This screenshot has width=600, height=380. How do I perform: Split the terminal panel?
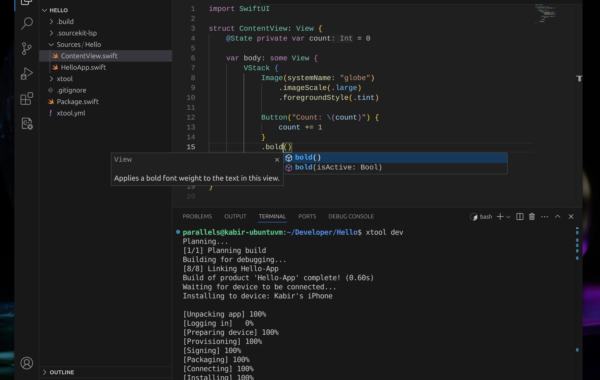click(x=520, y=217)
